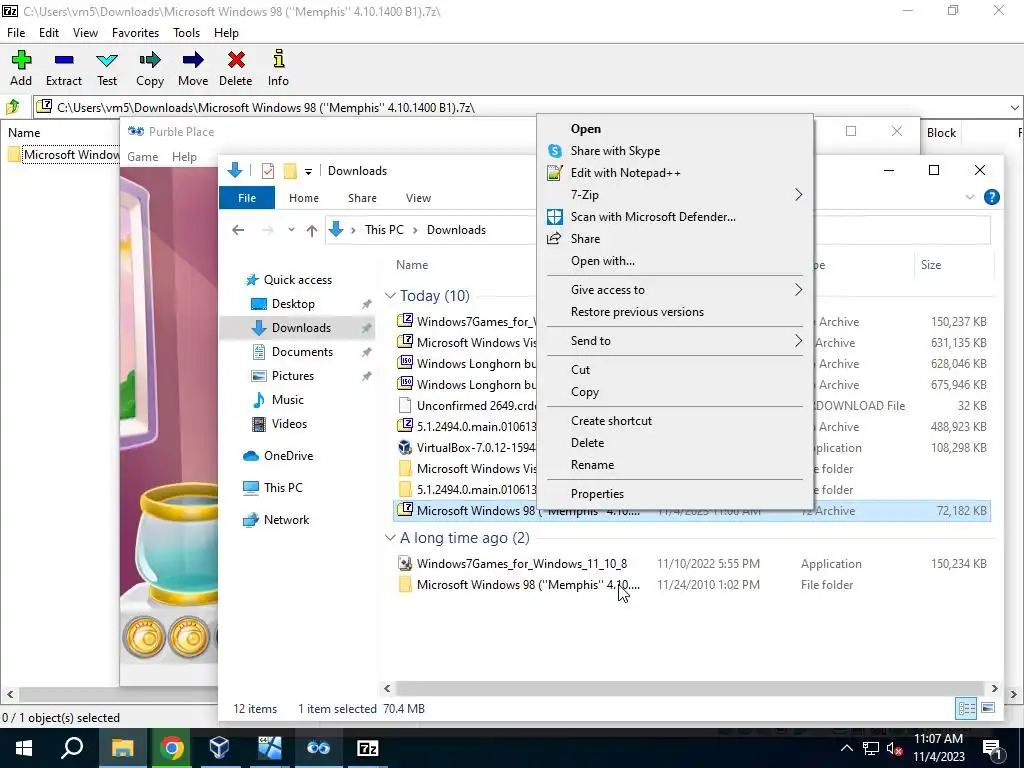Click the Copy toolbar icon in 7-Zip

pos(150,68)
